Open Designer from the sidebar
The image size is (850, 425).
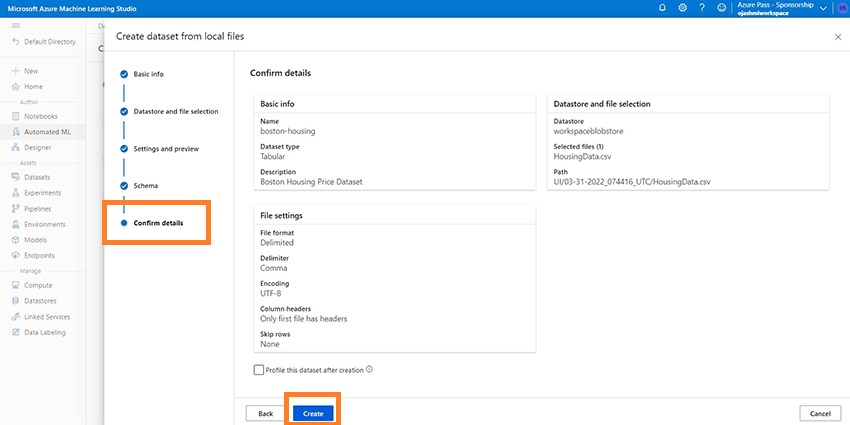[x=38, y=147]
